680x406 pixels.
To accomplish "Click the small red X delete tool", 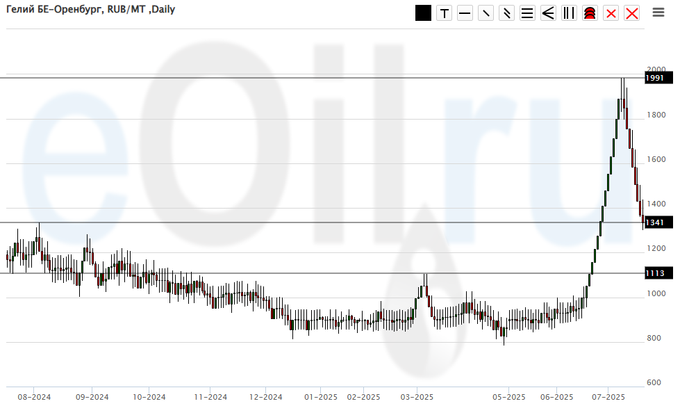I will [611, 13].
